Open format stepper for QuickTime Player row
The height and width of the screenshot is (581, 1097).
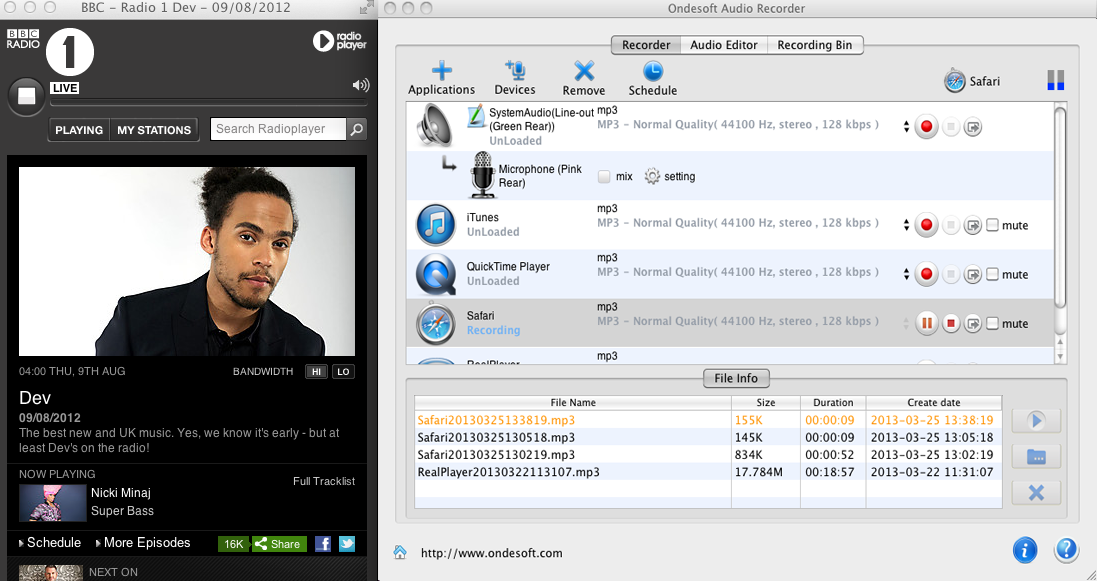pos(906,274)
